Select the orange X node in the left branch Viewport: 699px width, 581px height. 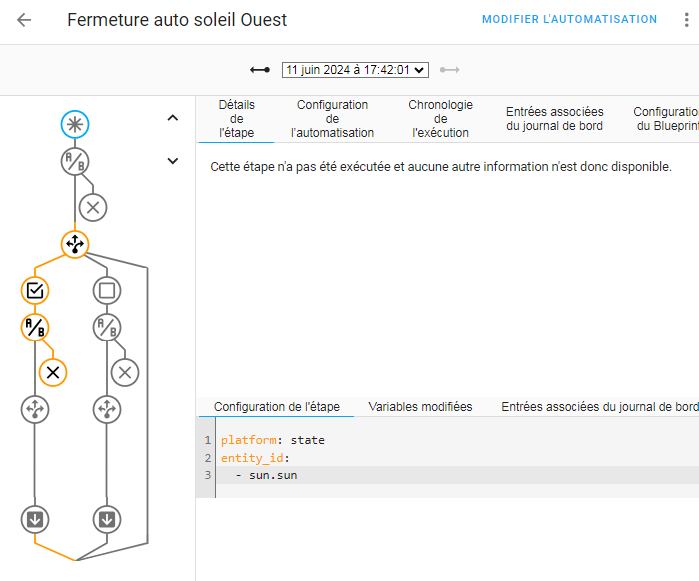point(53,372)
